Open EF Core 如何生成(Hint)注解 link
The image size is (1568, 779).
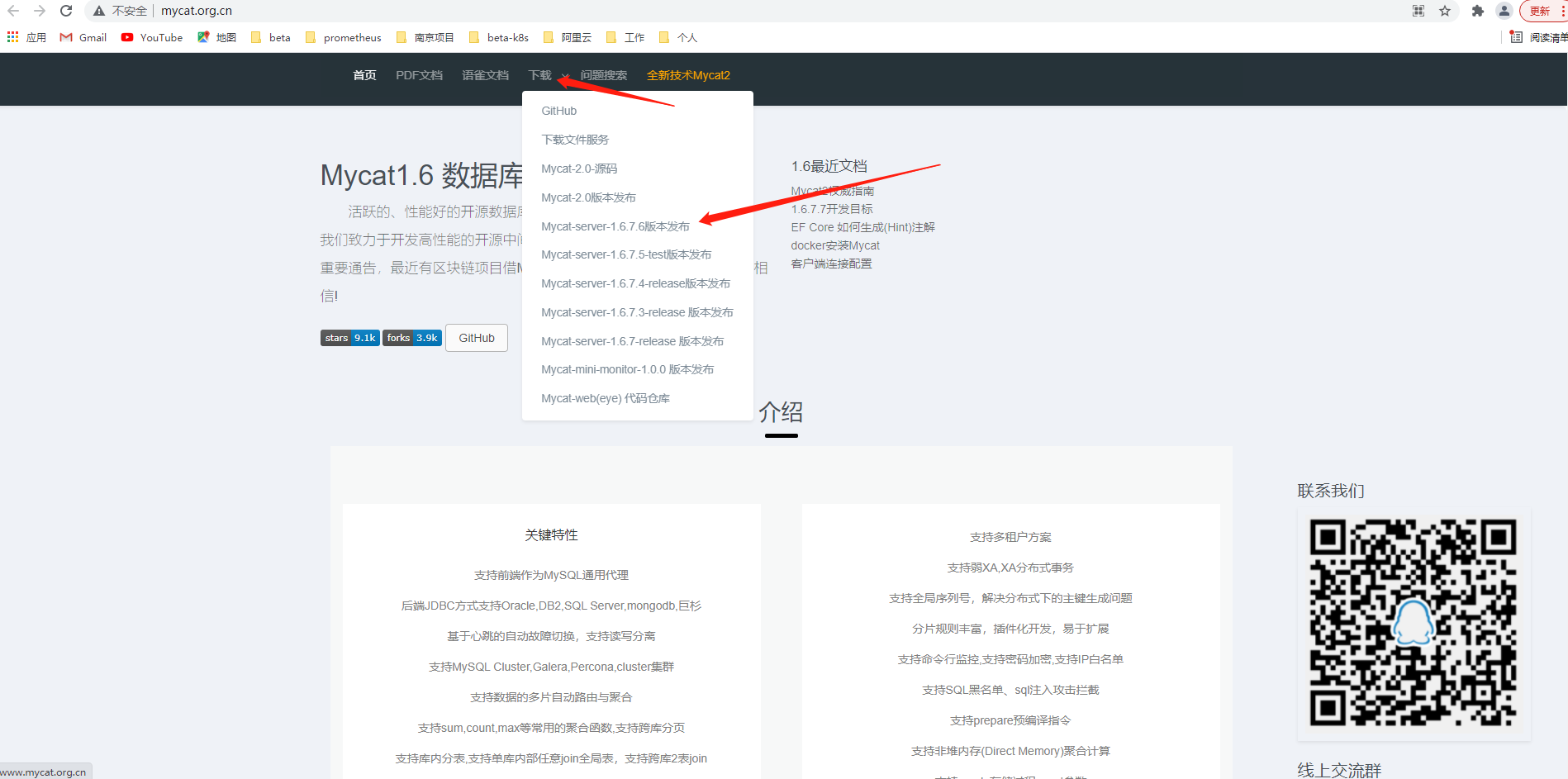point(863,227)
